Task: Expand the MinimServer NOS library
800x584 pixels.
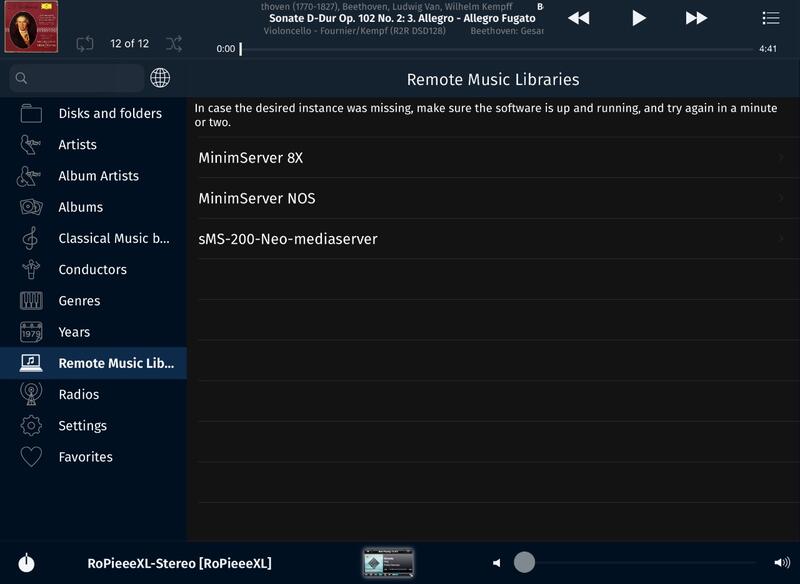Action: click(x=490, y=198)
